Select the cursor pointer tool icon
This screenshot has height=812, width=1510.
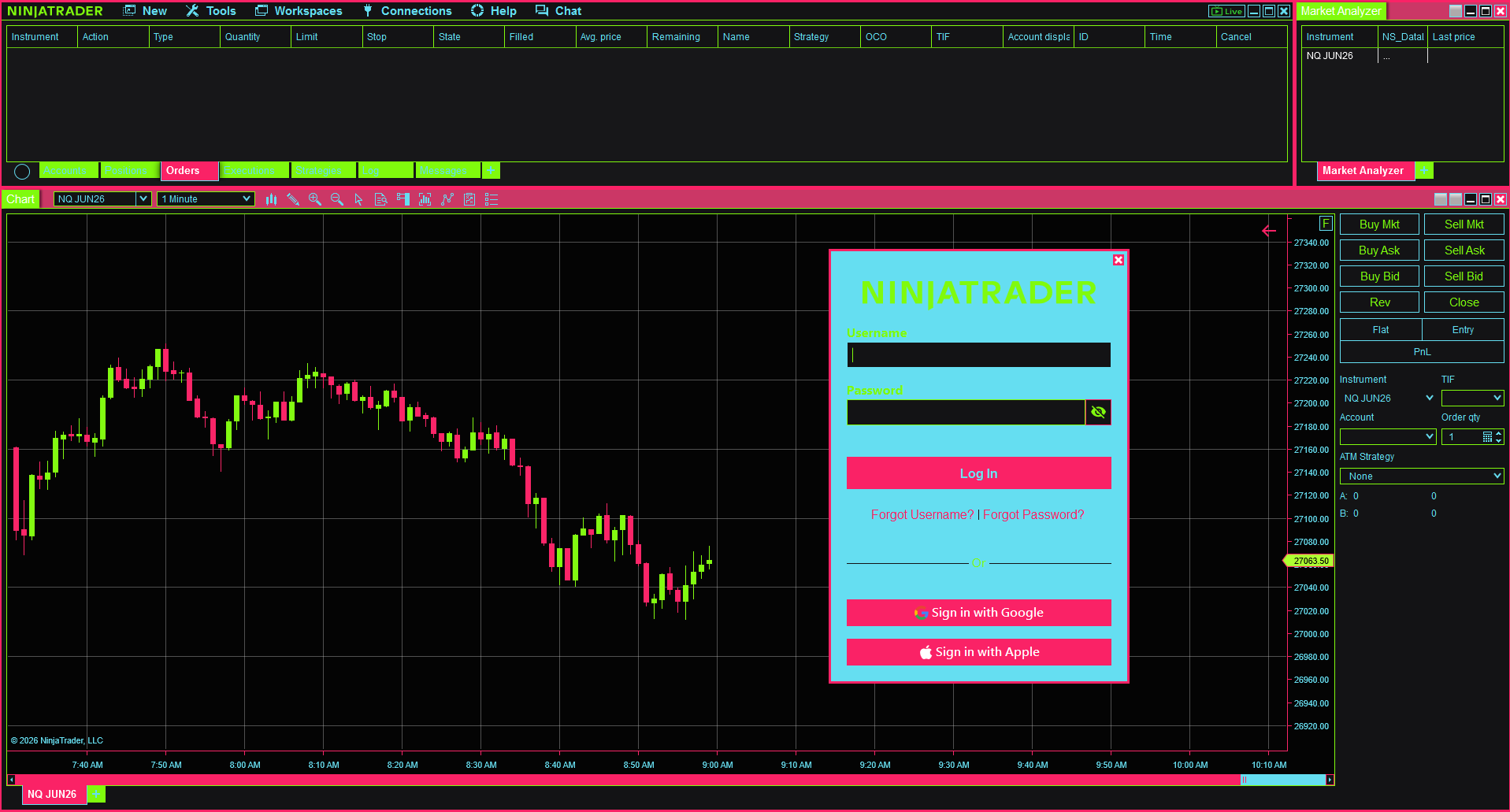359,199
